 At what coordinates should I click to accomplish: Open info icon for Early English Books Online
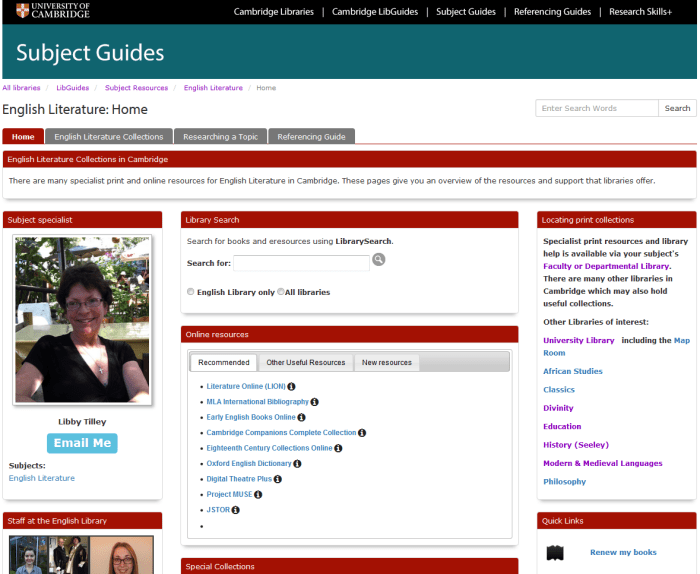301,417
